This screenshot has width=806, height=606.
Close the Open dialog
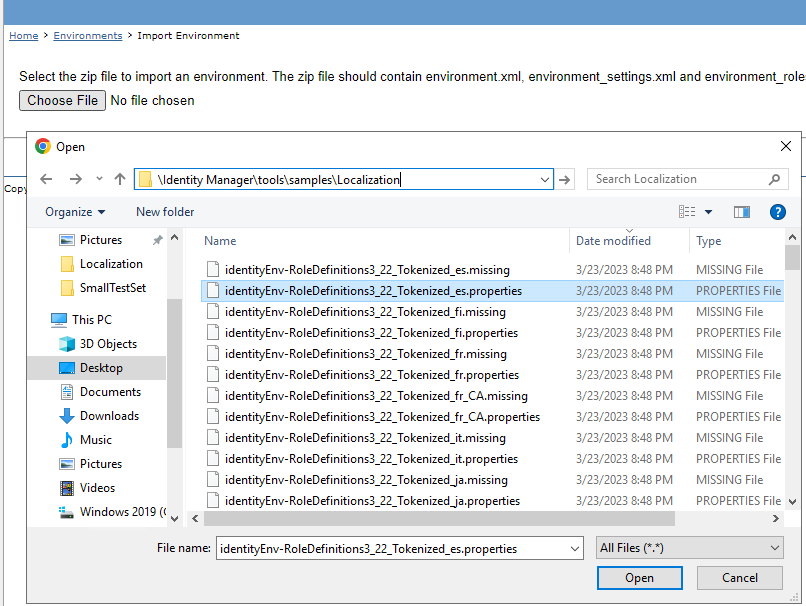click(785, 146)
